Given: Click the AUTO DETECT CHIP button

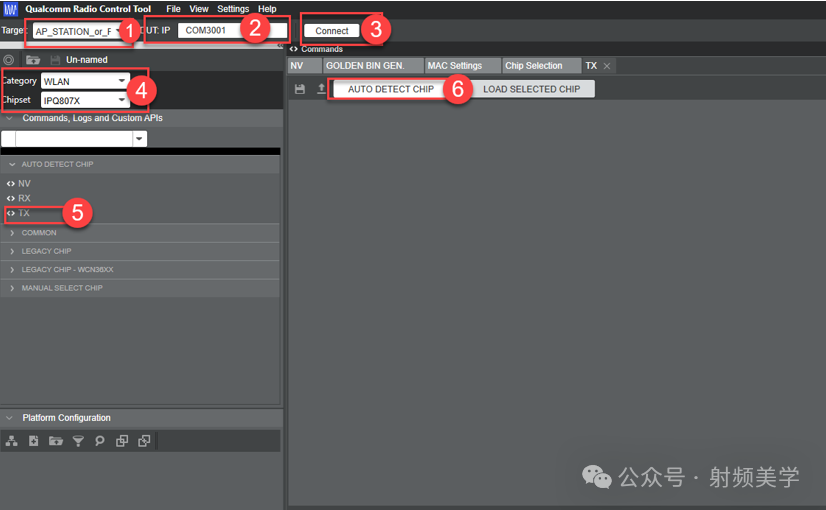Looking at the screenshot, I should 391,89.
